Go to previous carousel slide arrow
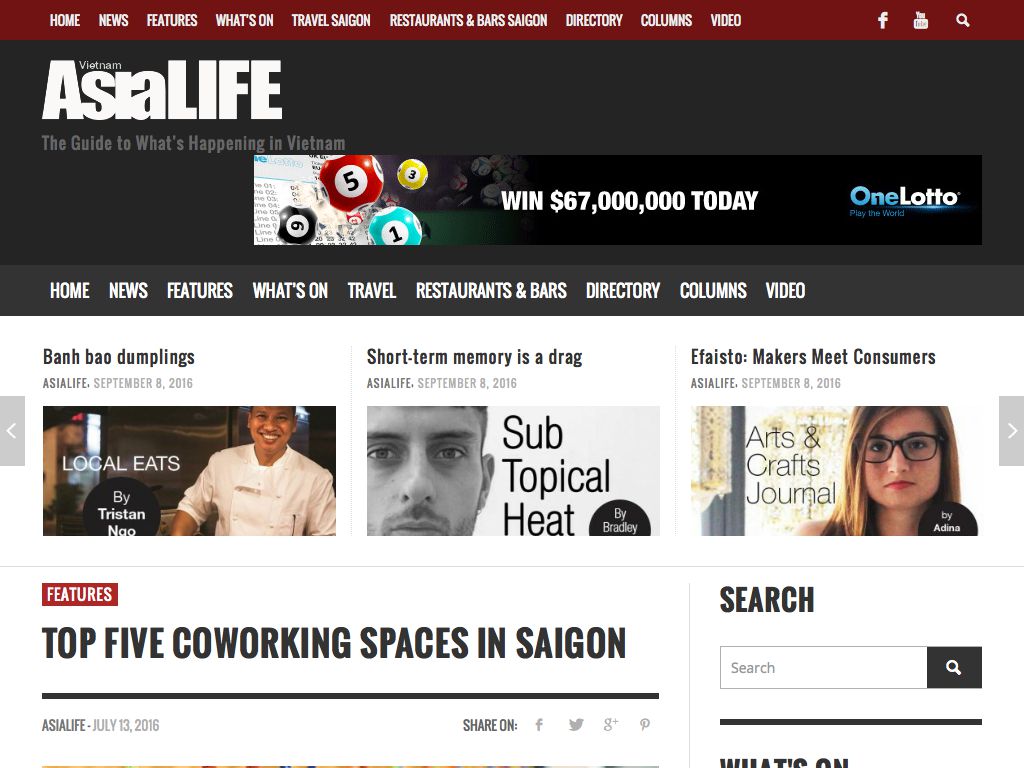The height and width of the screenshot is (768, 1024). pos(12,431)
